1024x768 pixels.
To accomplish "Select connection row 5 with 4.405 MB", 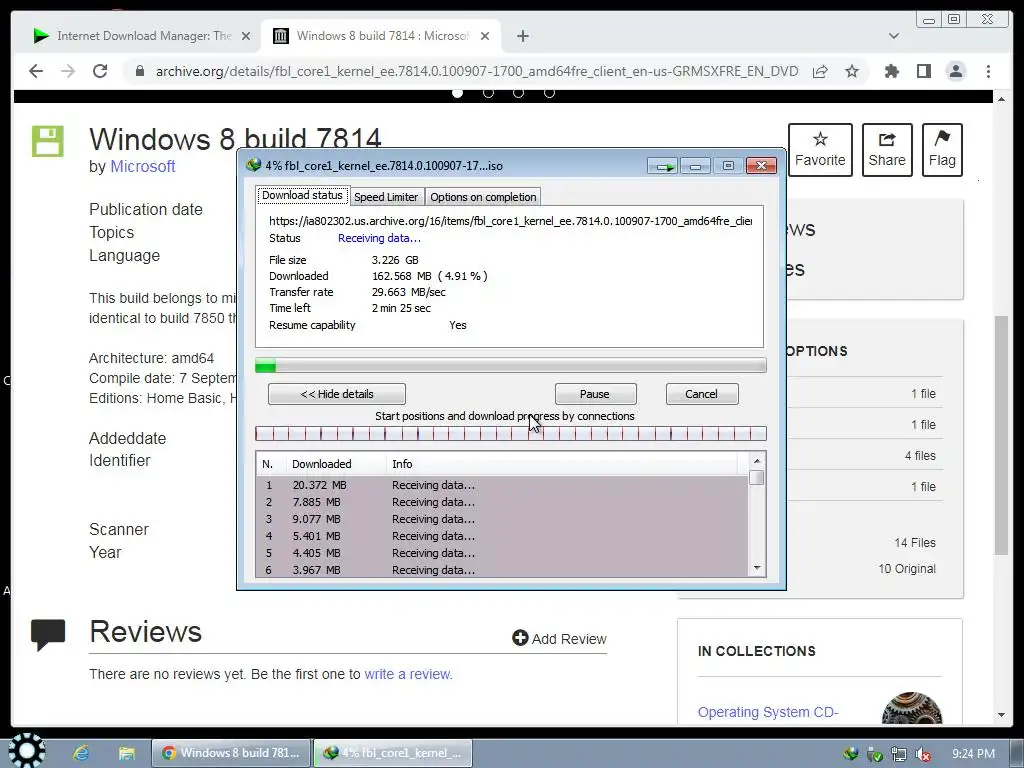I will pos(502,553).
